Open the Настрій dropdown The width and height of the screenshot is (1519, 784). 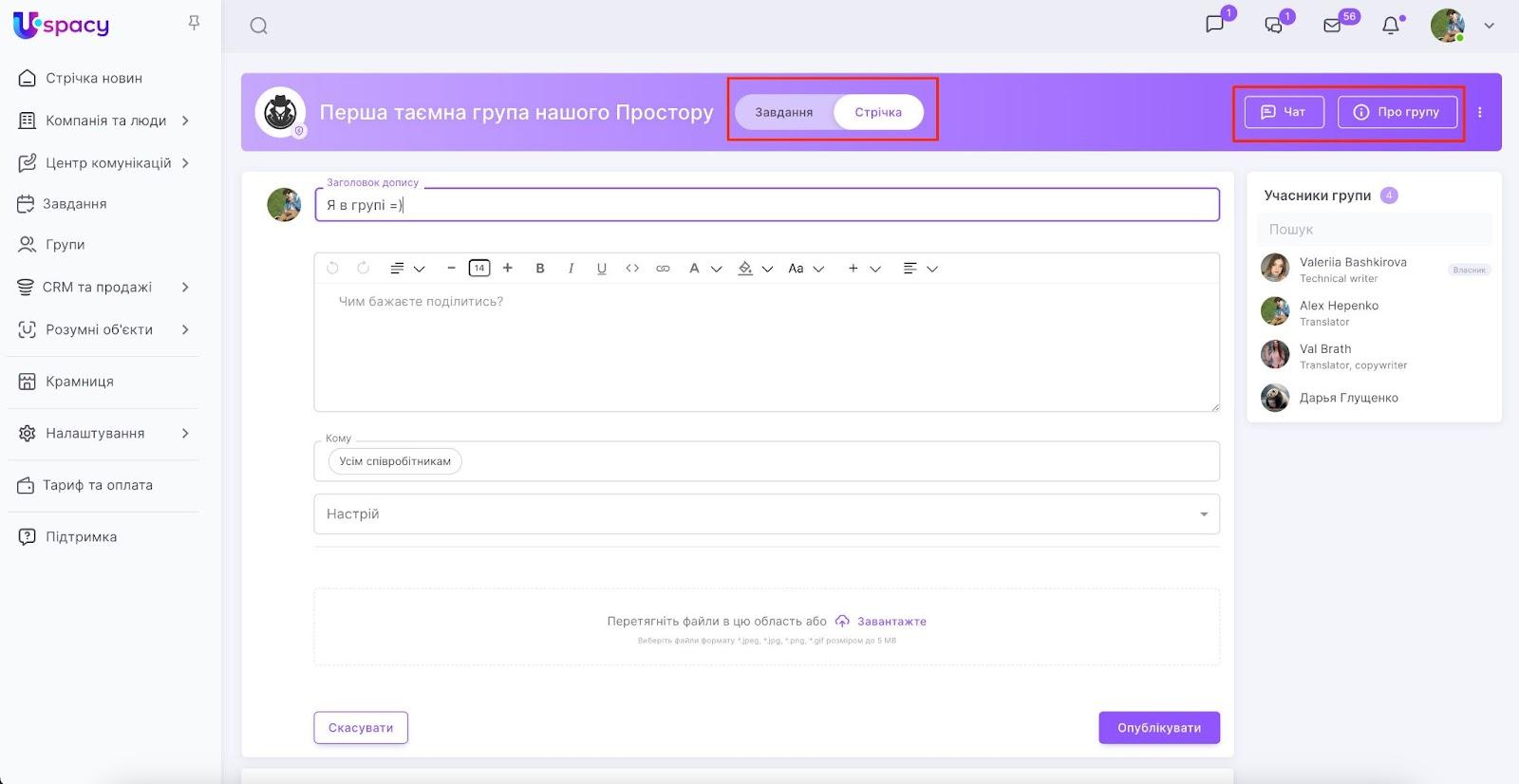pos(766,514)
